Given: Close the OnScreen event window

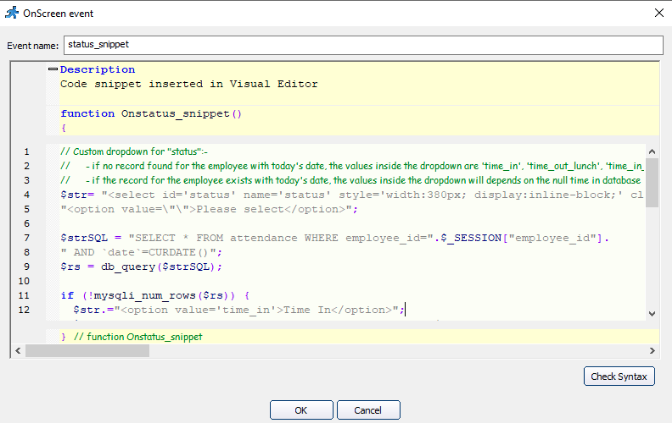Looking at the screenshot, I should [x=650, y=13].
